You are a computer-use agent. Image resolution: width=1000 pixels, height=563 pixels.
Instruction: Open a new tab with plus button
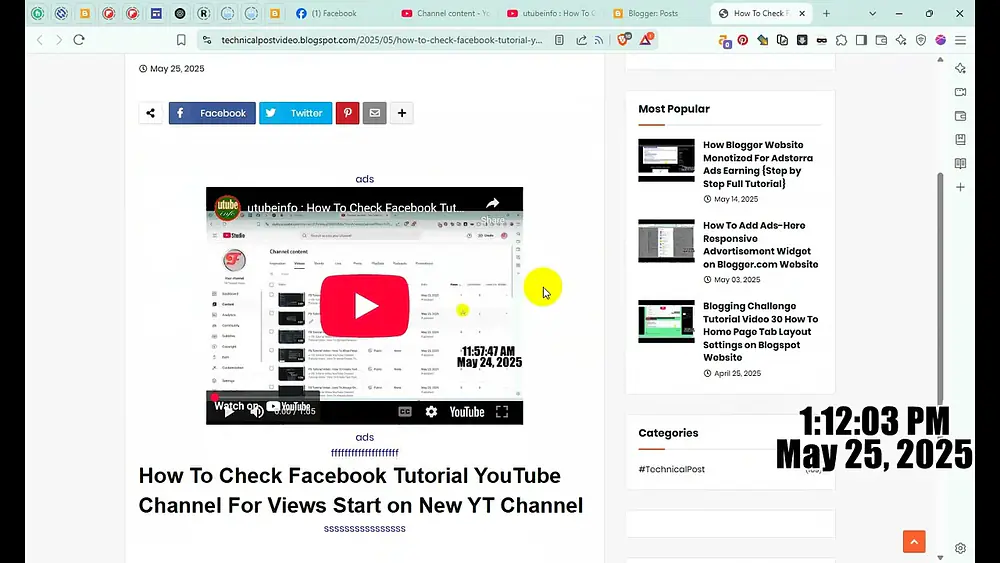[827, 13]
